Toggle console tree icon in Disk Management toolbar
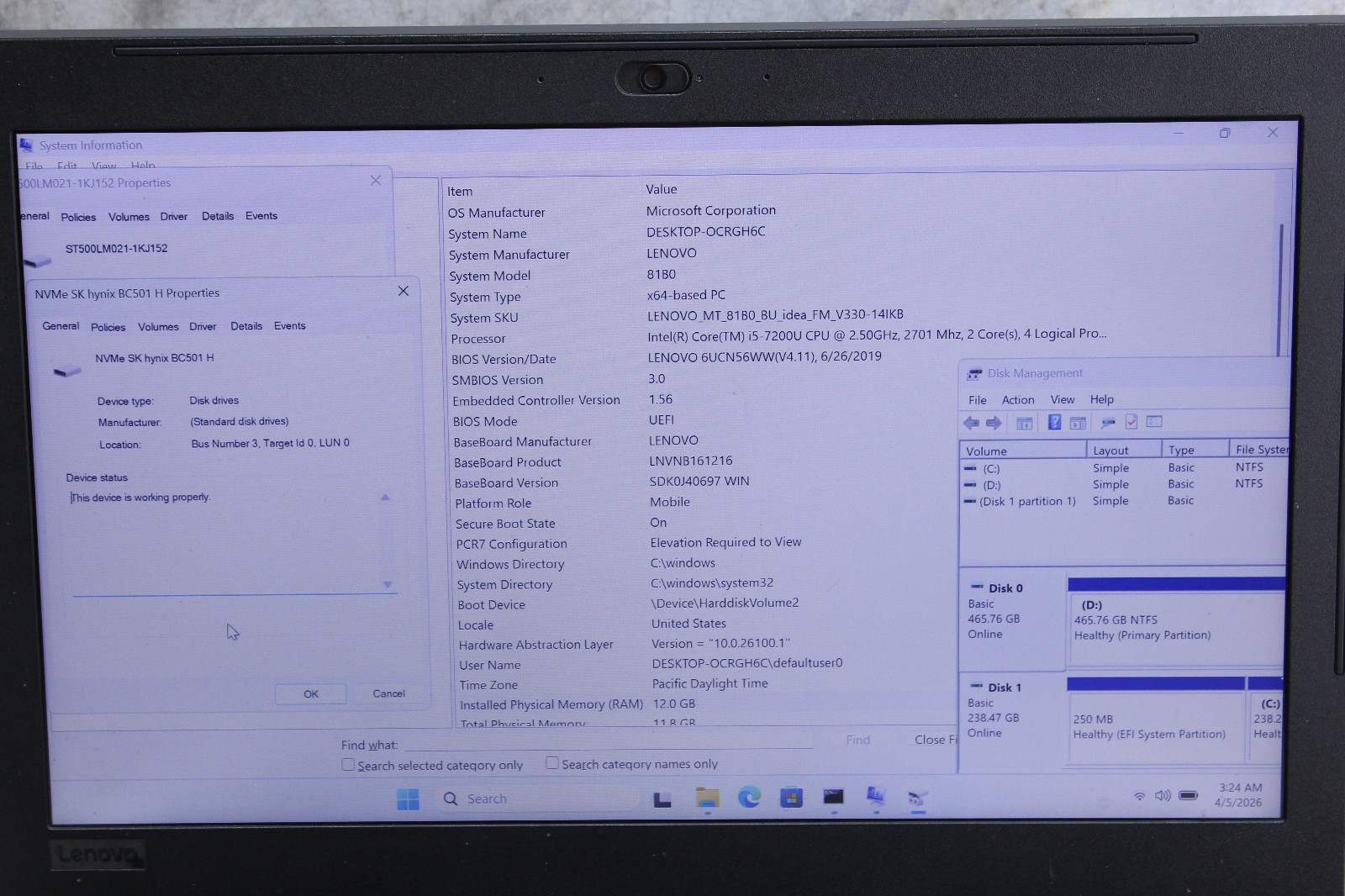The width and height of the screenshot is (1345, 896). (x=1024, y=423)
